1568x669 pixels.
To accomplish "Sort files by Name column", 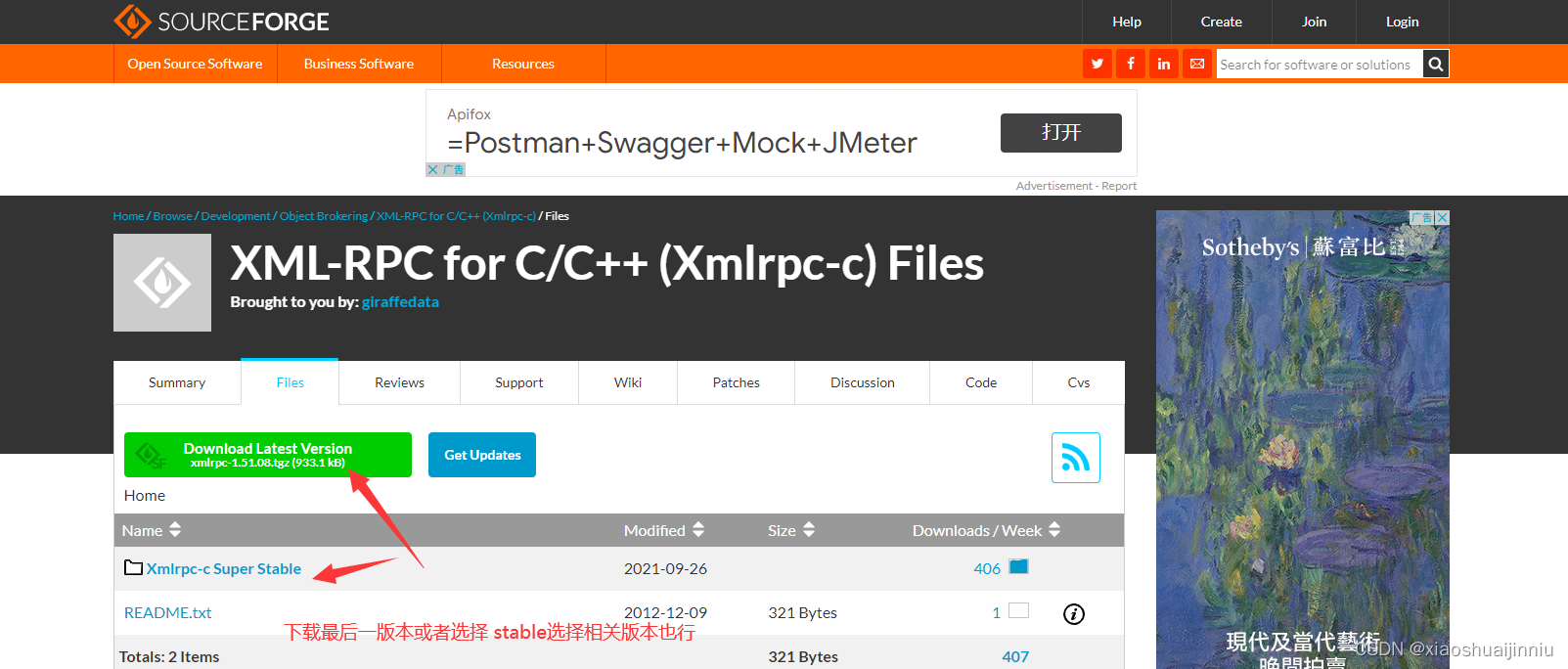I will tap(152, 530).
